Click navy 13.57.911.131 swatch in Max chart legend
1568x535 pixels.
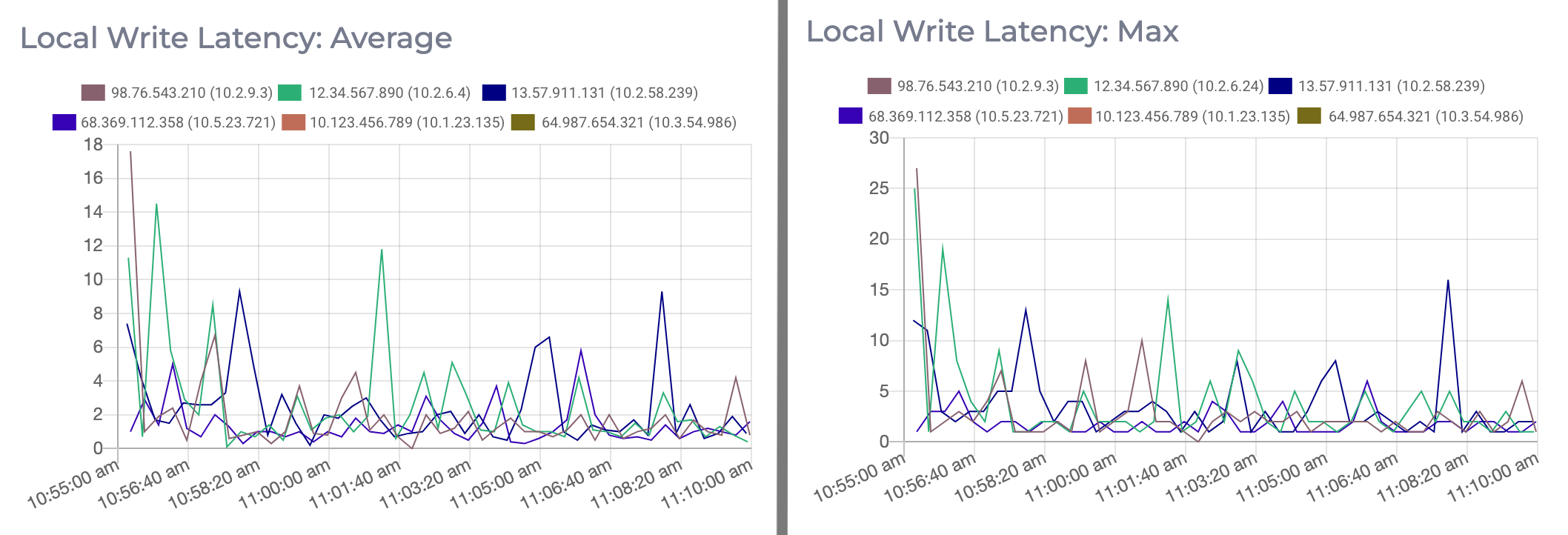[x=1280, y=86]
